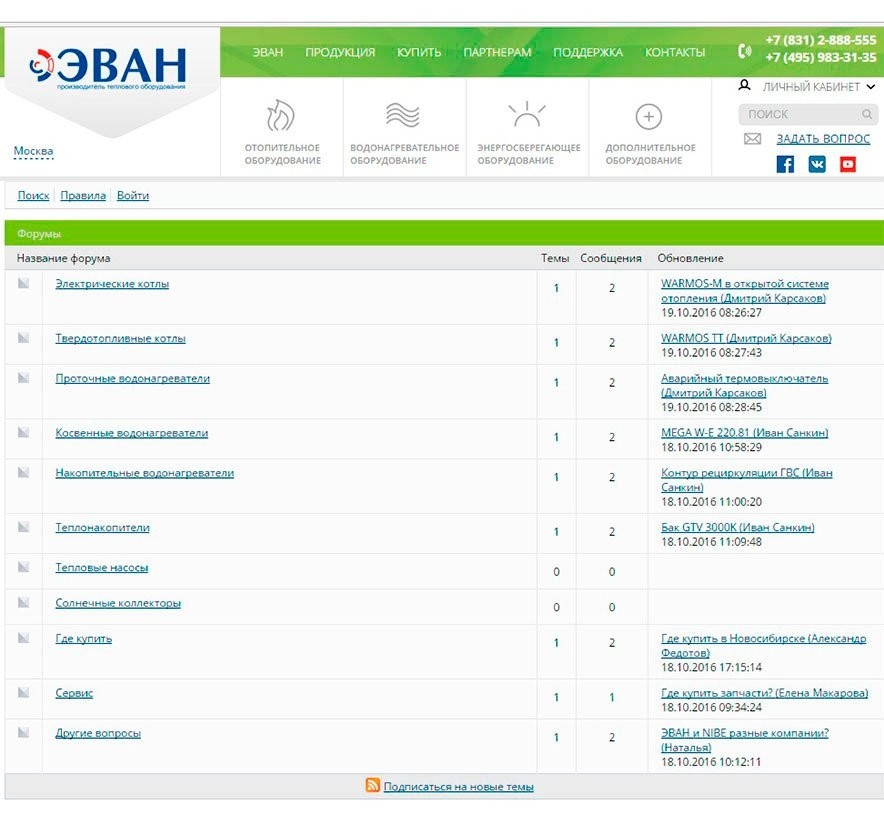Open the Продукция menu item
This screenshot has height=825, width=884.
click(340, 52)
